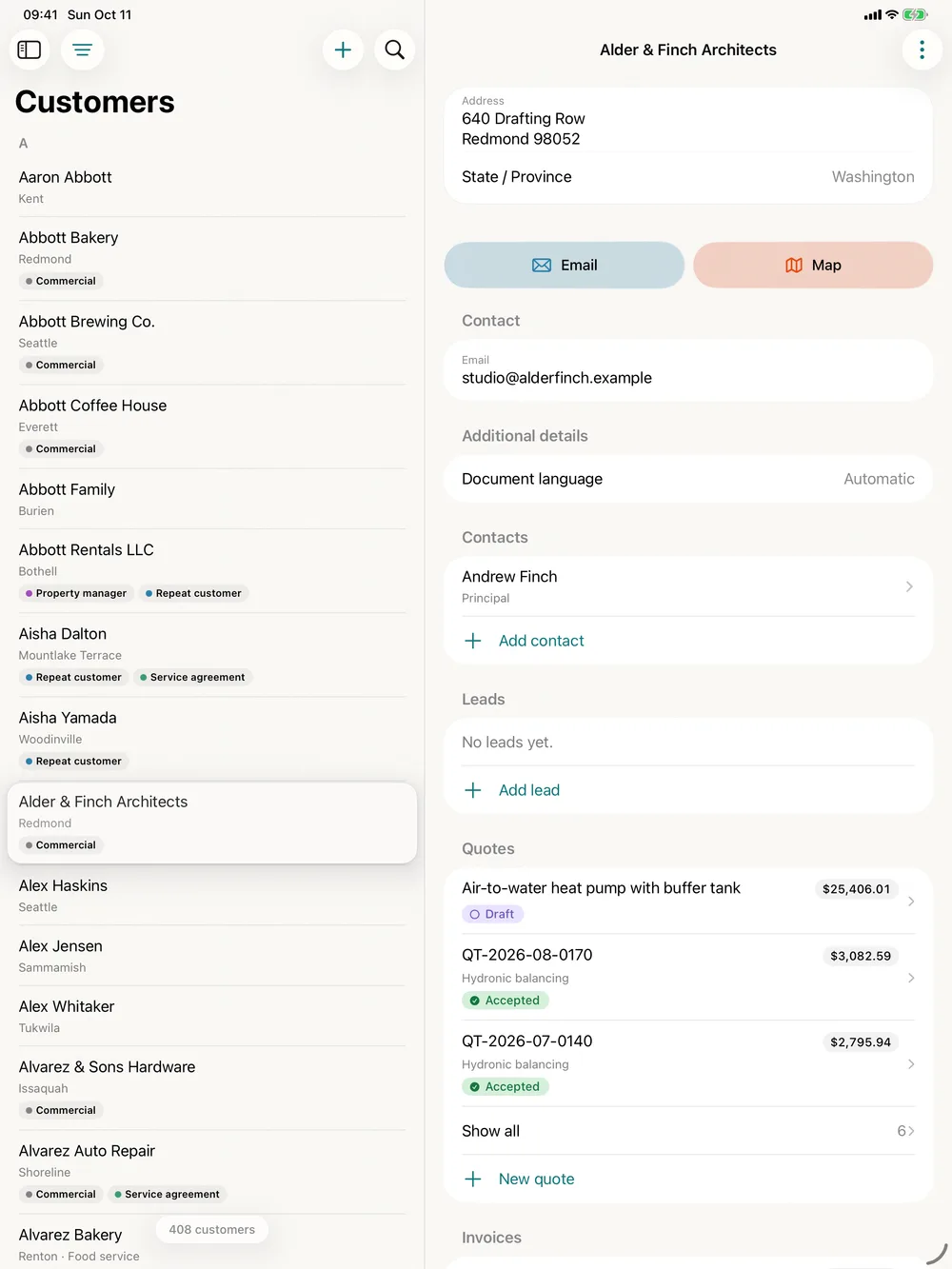Click plus icon beside Add lead
The width and height of the screenshot is (952, 1269).
(473, 790)
